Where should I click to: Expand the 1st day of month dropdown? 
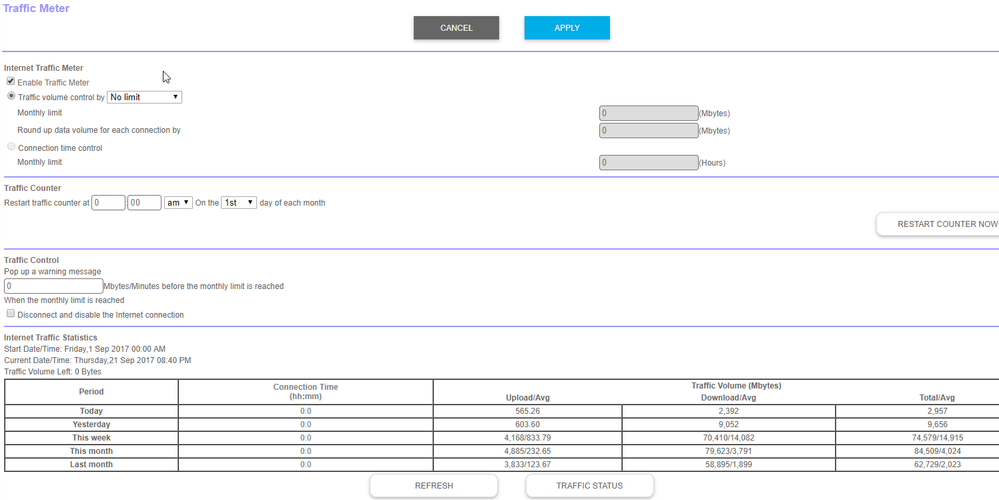[238, 203]
